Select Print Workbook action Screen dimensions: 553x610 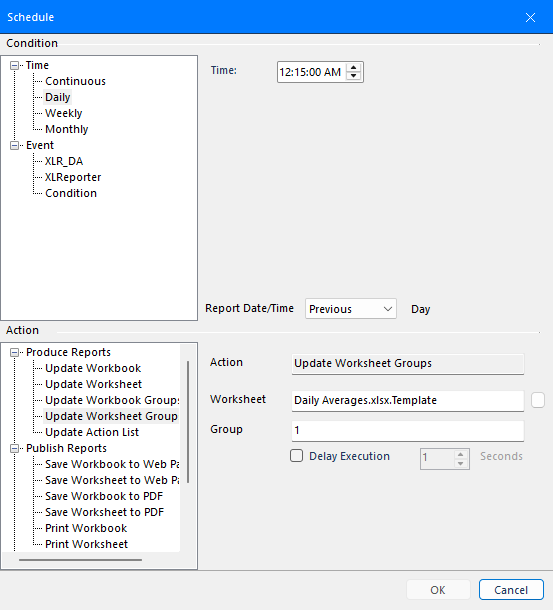(86, 528)
